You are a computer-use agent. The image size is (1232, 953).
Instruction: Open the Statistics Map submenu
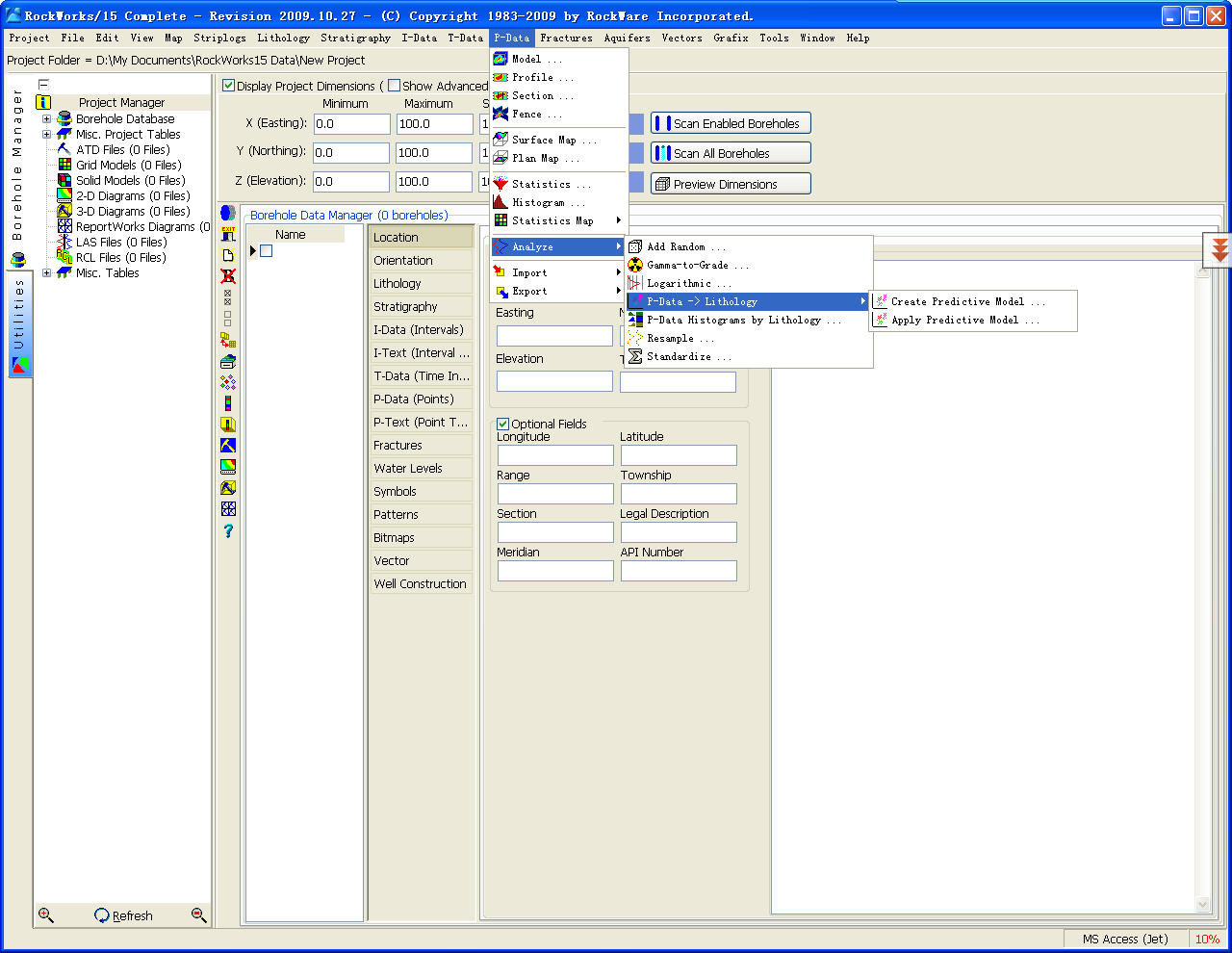pyautogui.click(x=558, y=220)
